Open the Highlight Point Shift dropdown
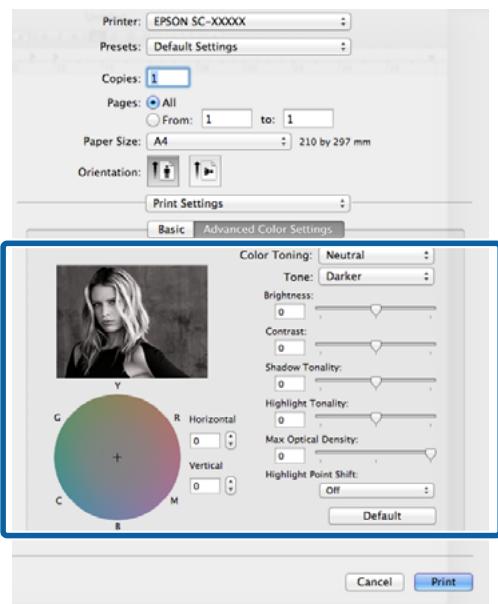Image resolution: width=498 pixels, height=604 pixels. [376, 490]
